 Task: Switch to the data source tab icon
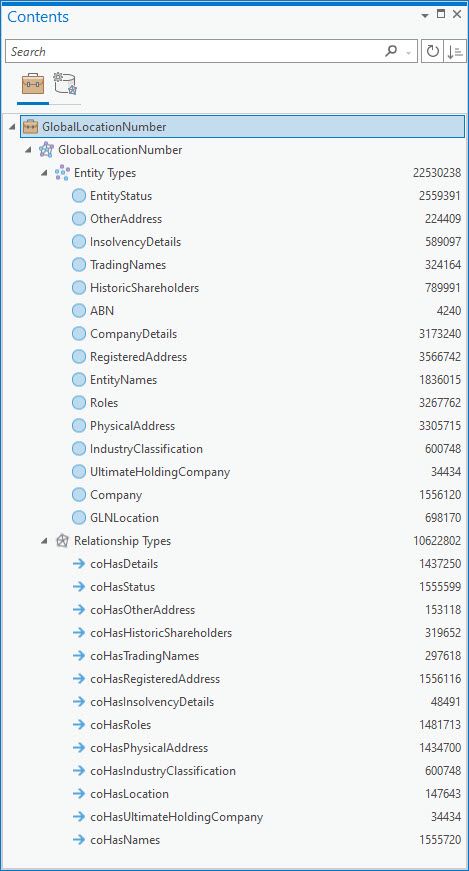tap(65, 84)
